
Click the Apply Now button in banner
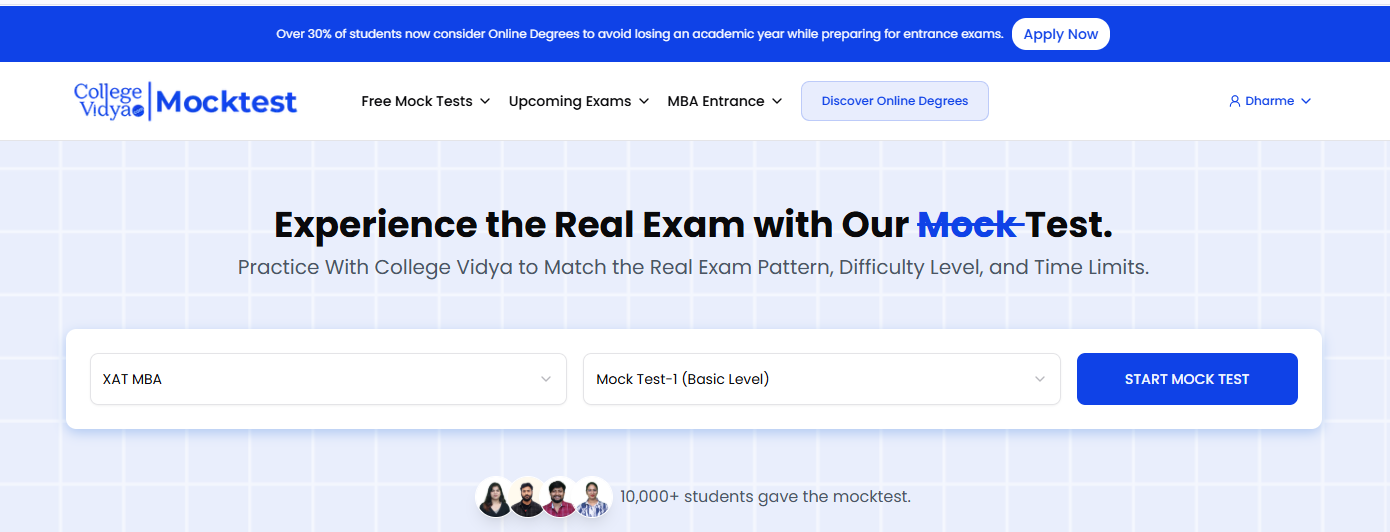point(1061,34)
